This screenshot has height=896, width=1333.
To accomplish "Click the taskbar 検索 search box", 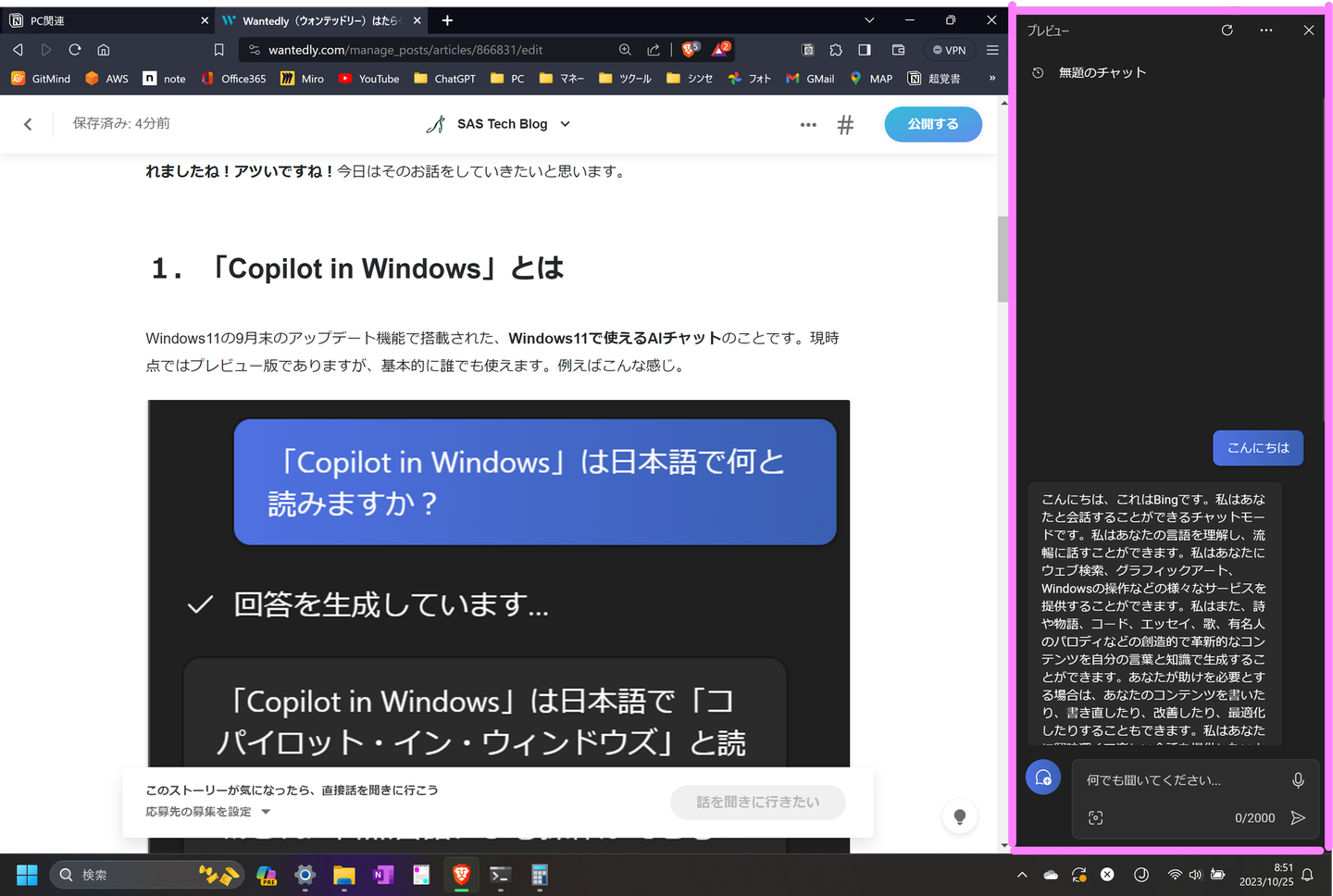I will [145, 875].
